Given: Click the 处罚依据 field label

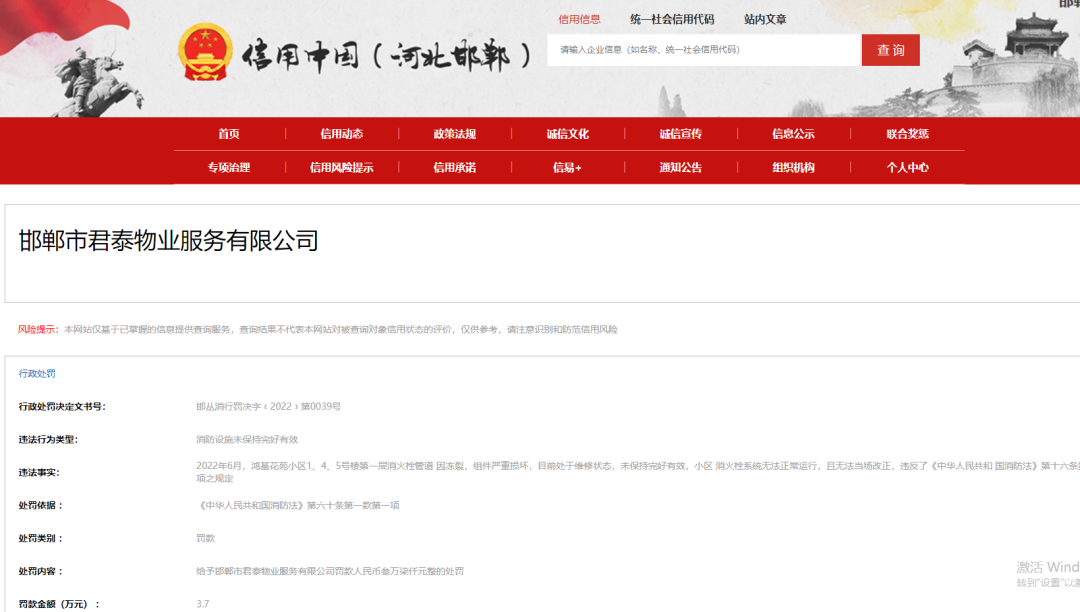Looking at the screenshot, I should pyautogui.click(x=41, y=506).
